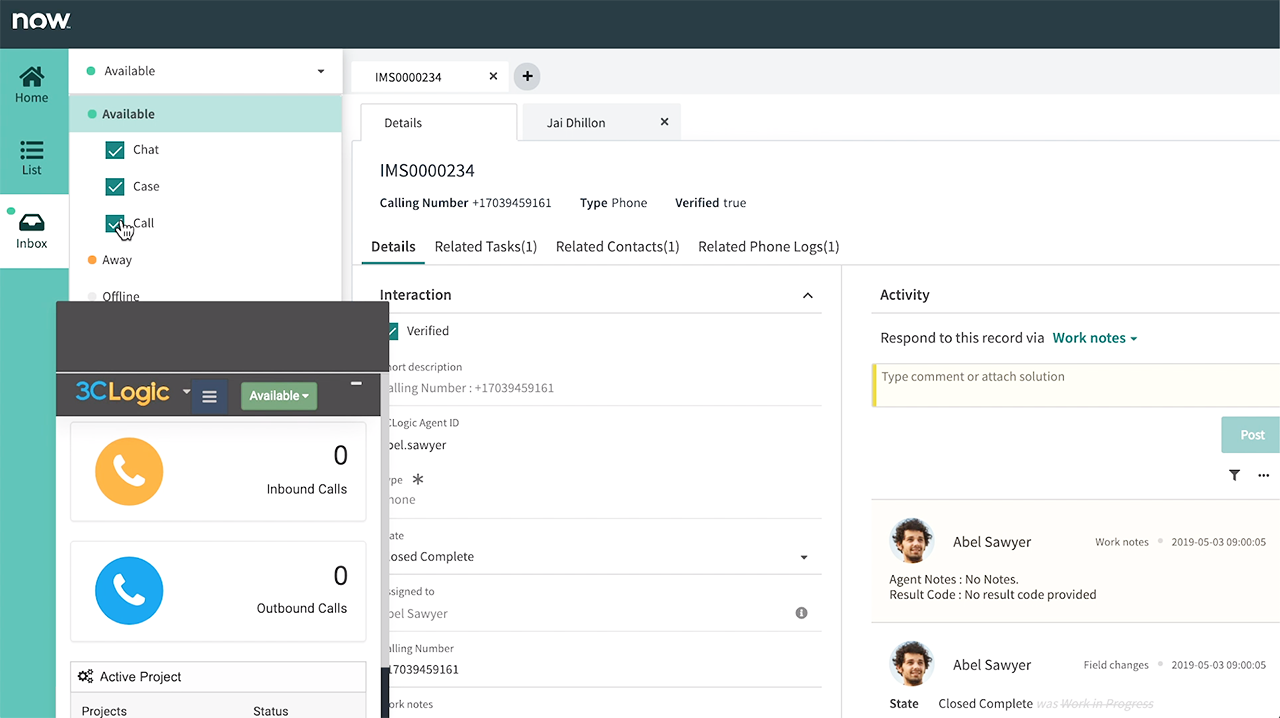Click the blue Outbound Calls phone icon
The width and height of the screenshot is (1280, 718).
(128, 591)
